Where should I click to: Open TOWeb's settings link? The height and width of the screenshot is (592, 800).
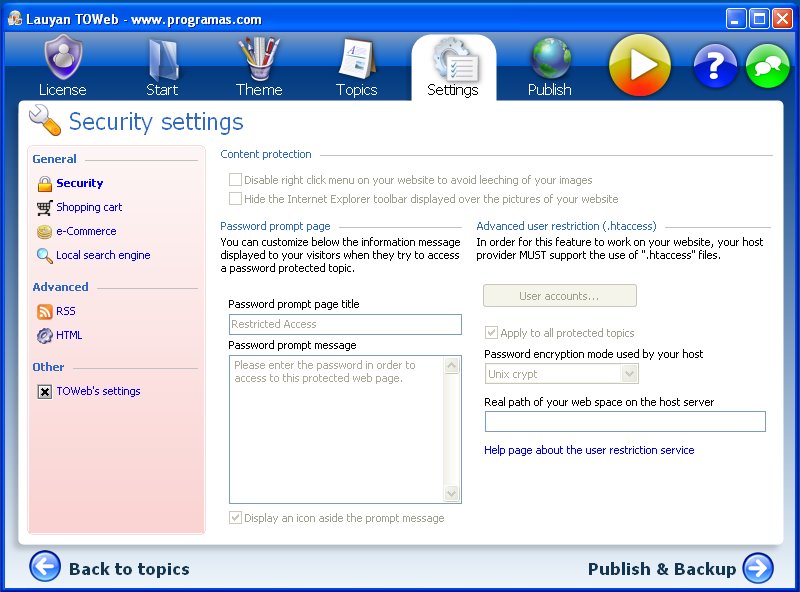(x=98, y=391)
